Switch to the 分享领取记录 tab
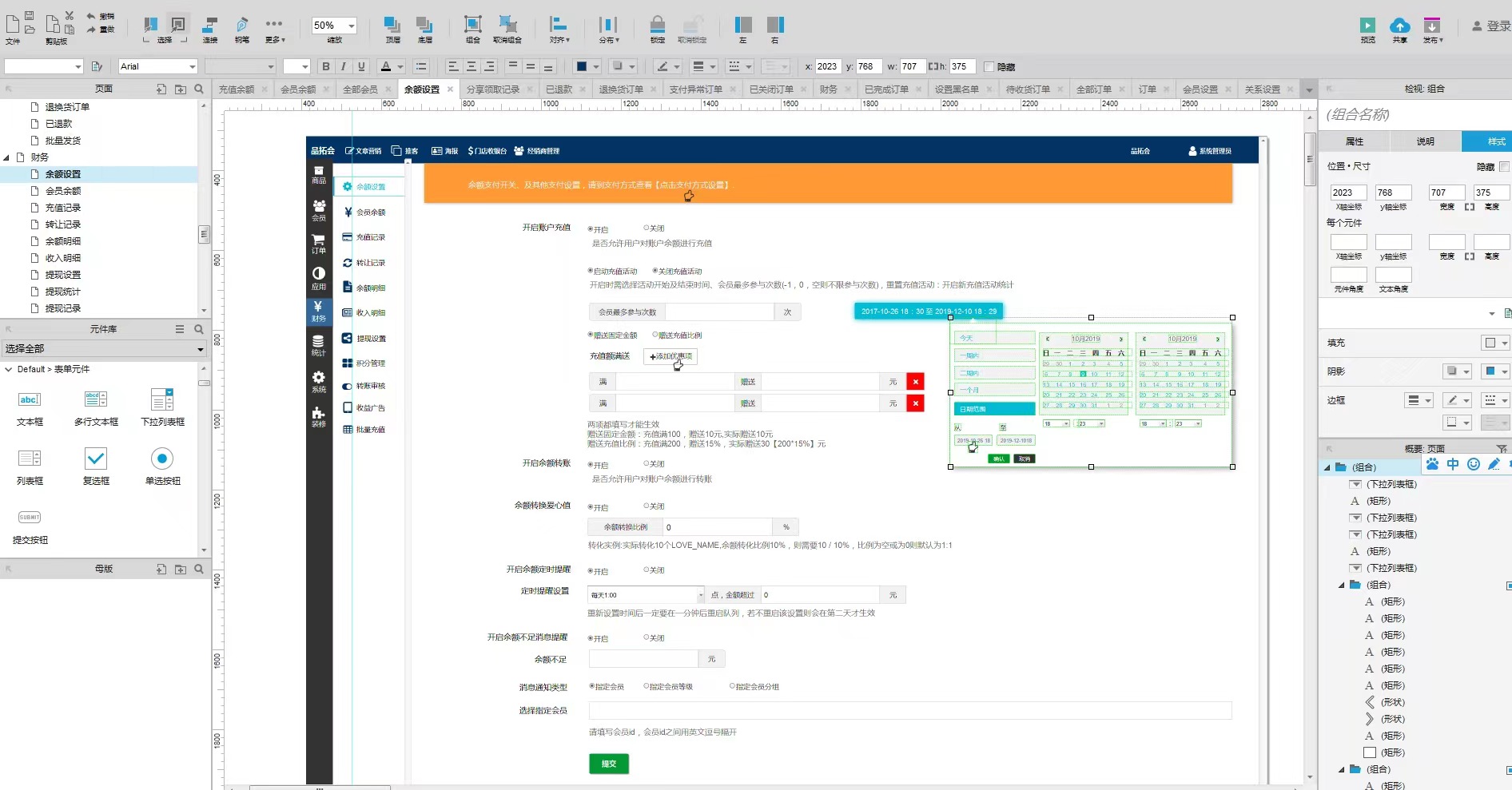Image resolution: width=1512 pixels, height=790 pixels. point(493,89)
